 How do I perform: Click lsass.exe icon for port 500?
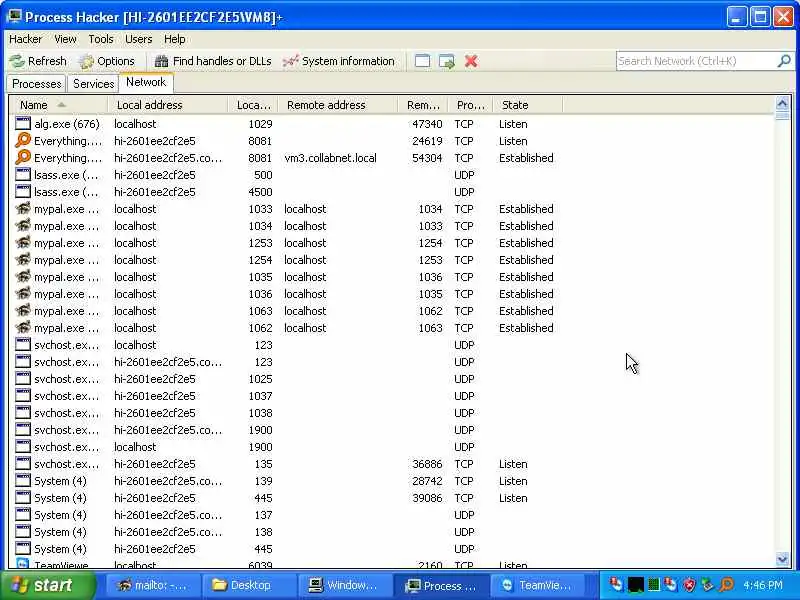point(23,174)
